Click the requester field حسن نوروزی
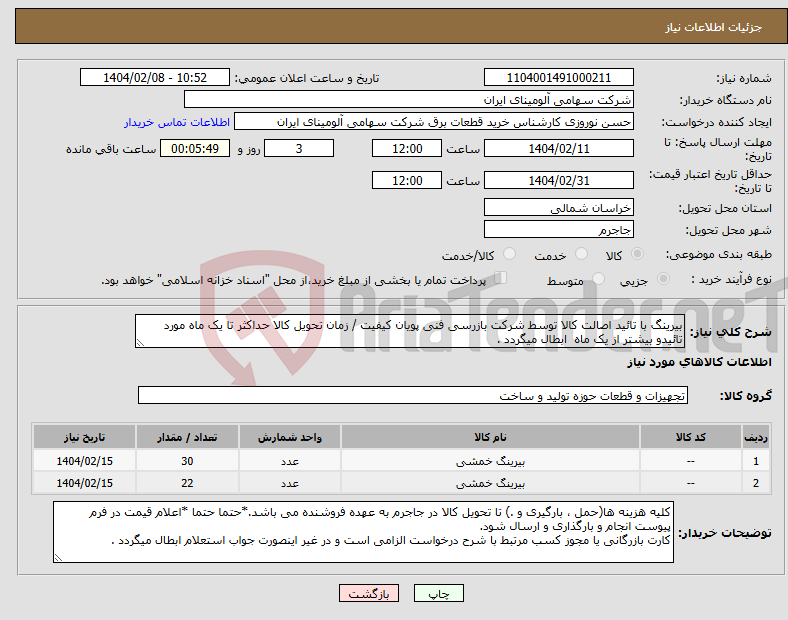The image size is (788, 620). click(434, 122)
